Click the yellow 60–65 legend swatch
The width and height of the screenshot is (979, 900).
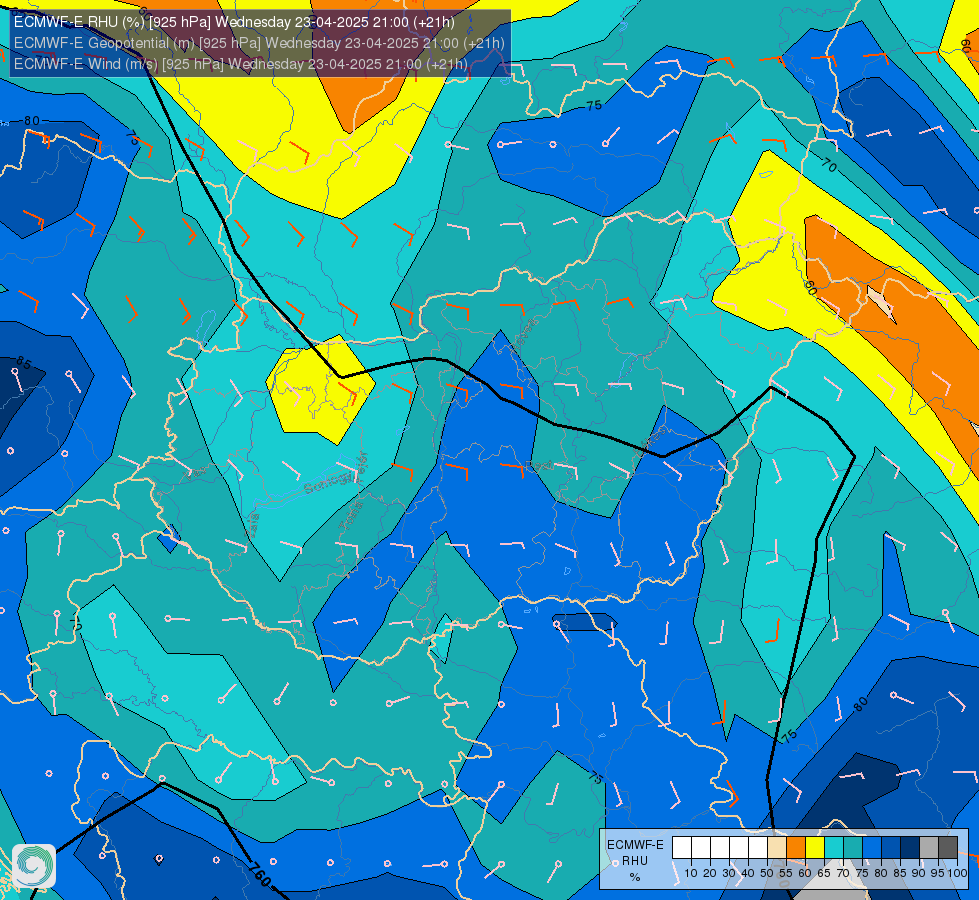(815, 848)
